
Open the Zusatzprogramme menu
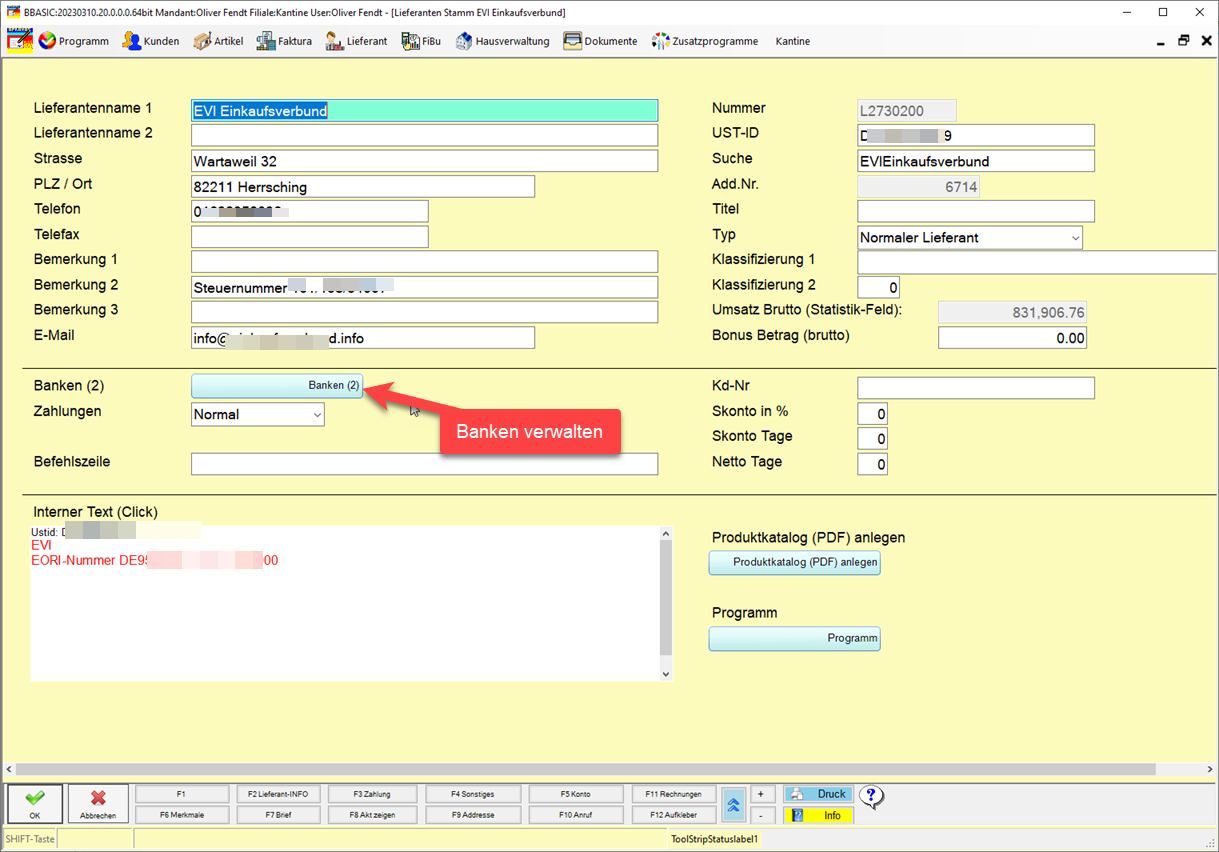(x=705, y=41)
